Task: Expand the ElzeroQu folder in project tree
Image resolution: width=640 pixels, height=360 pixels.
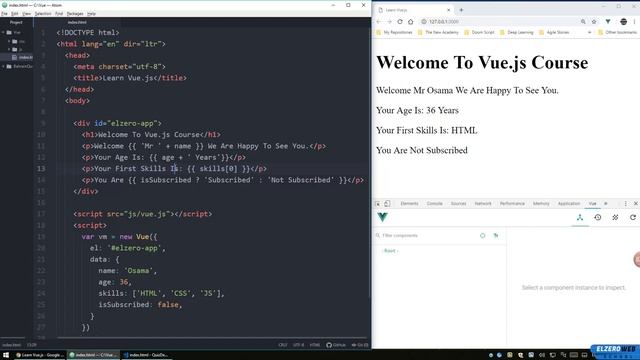Action: [x=3, y=66]
